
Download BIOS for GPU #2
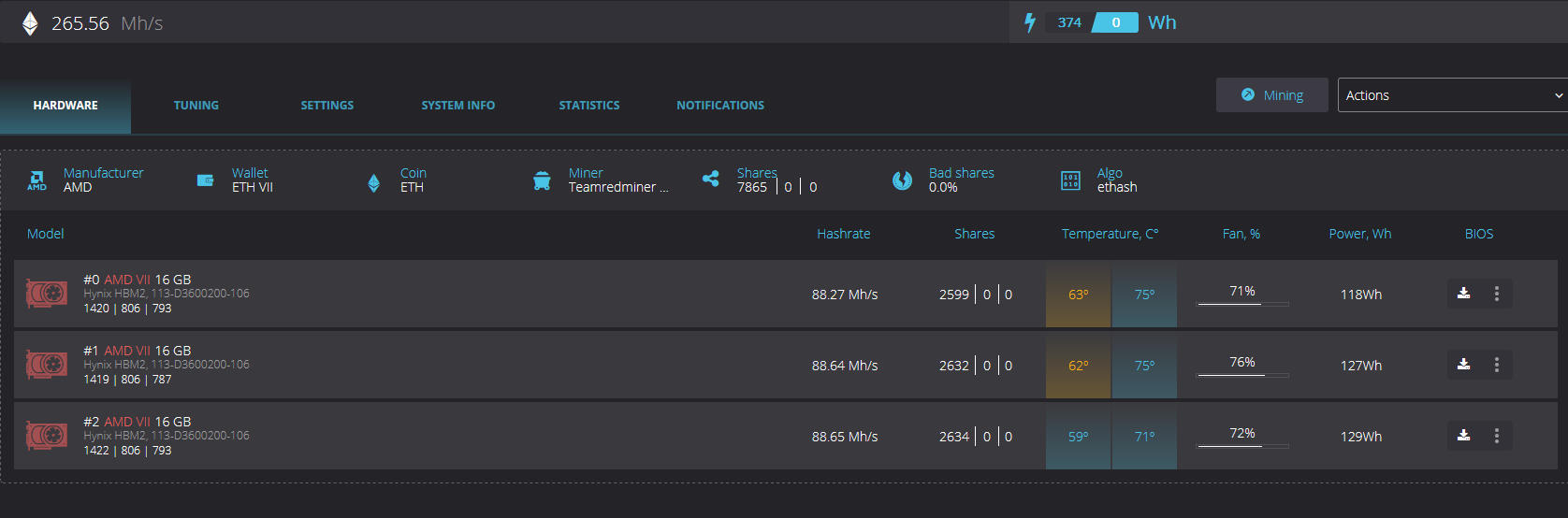coord(1464,436)
